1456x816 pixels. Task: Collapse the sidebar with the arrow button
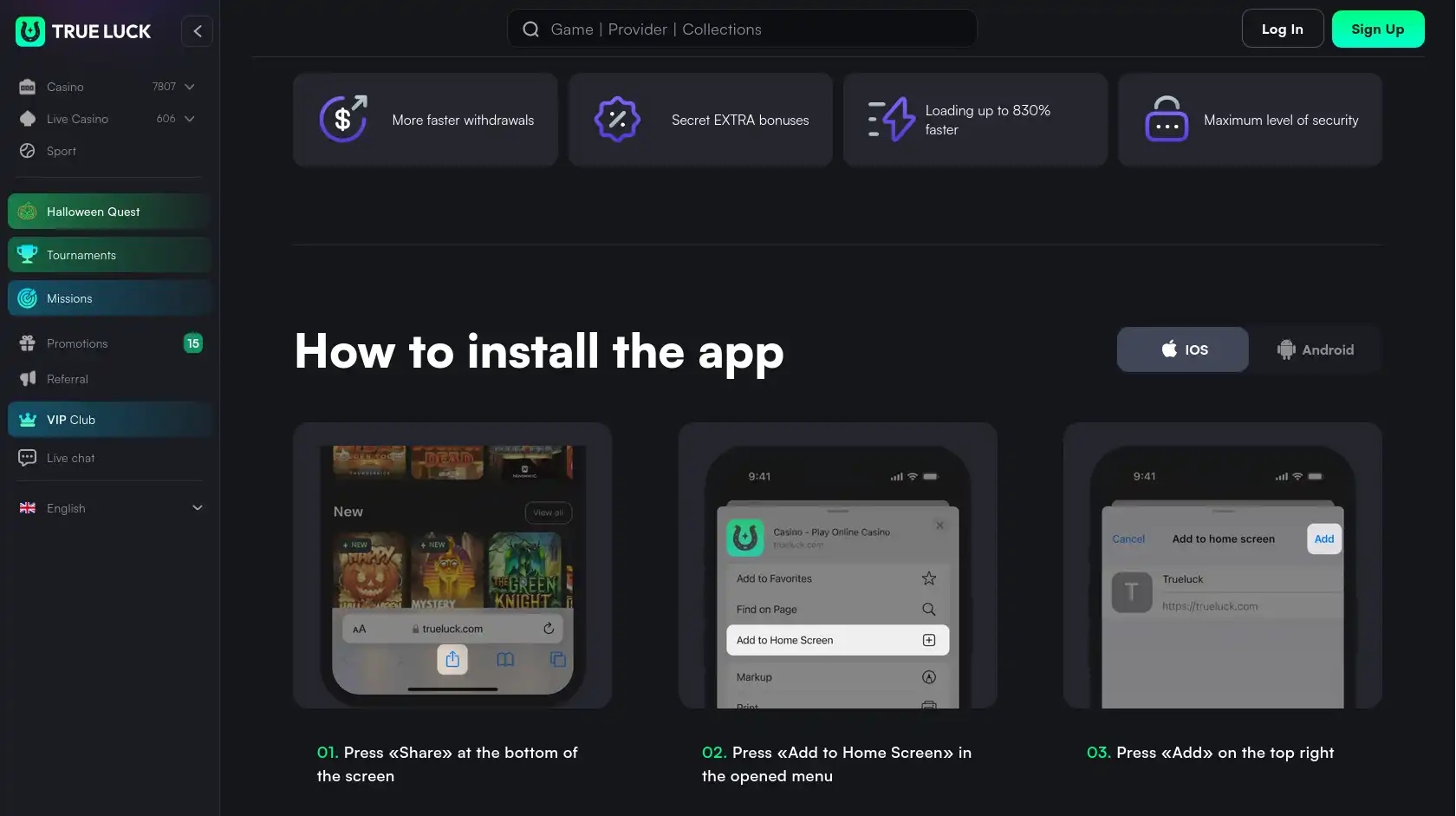click(x=198, y=31)
